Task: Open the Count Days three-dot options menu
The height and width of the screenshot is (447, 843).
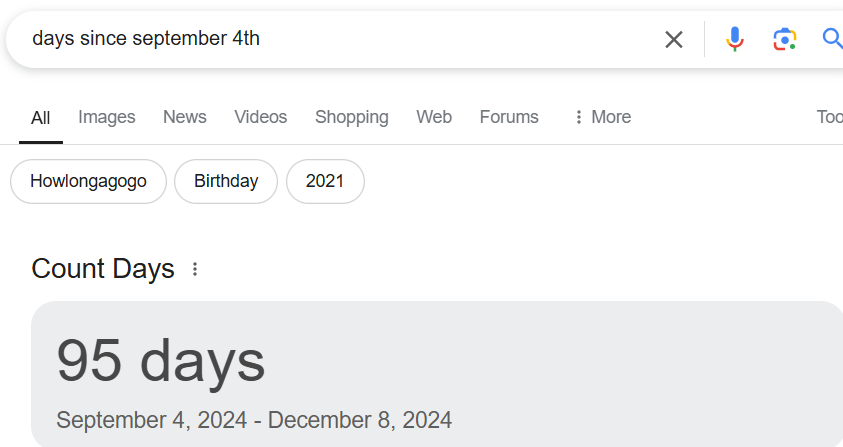Action: click(x=195, y=269)
